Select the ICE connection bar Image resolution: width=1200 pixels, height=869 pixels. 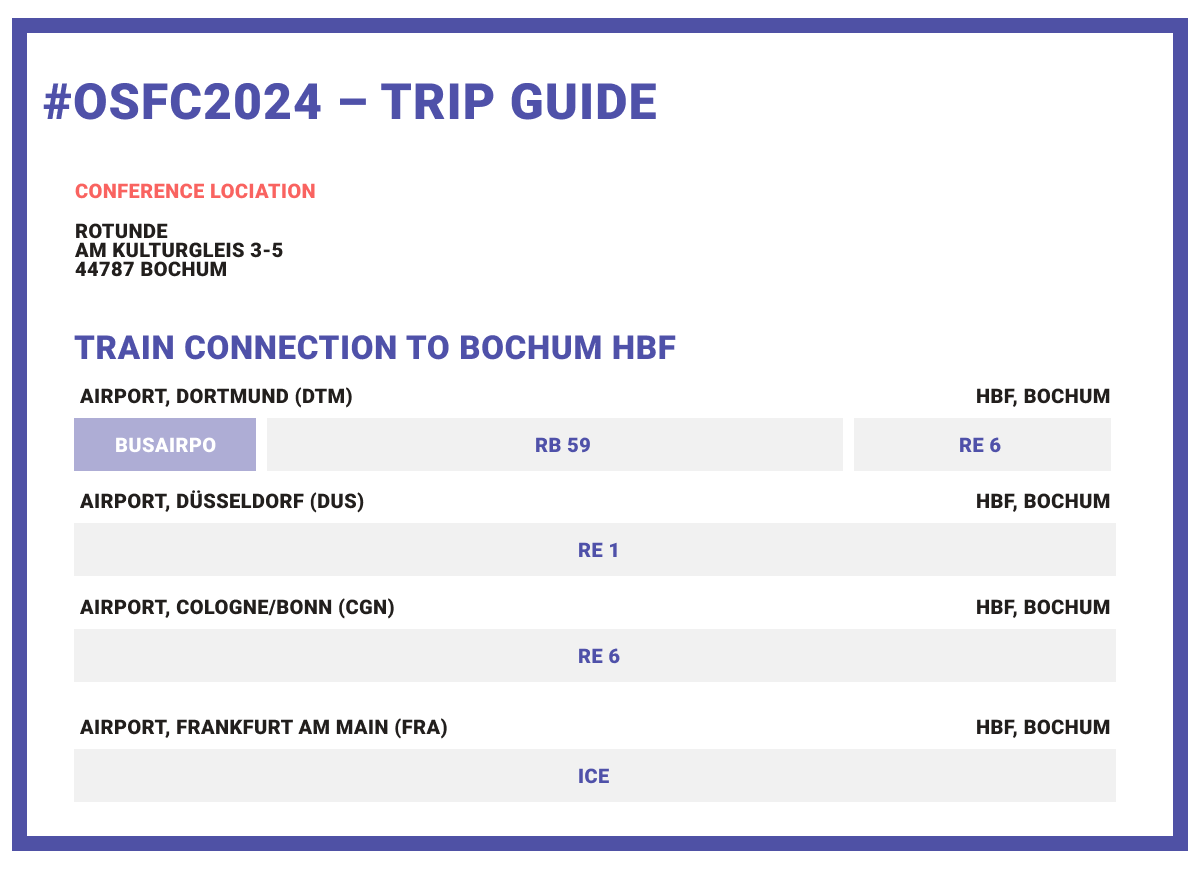point(593,776)
